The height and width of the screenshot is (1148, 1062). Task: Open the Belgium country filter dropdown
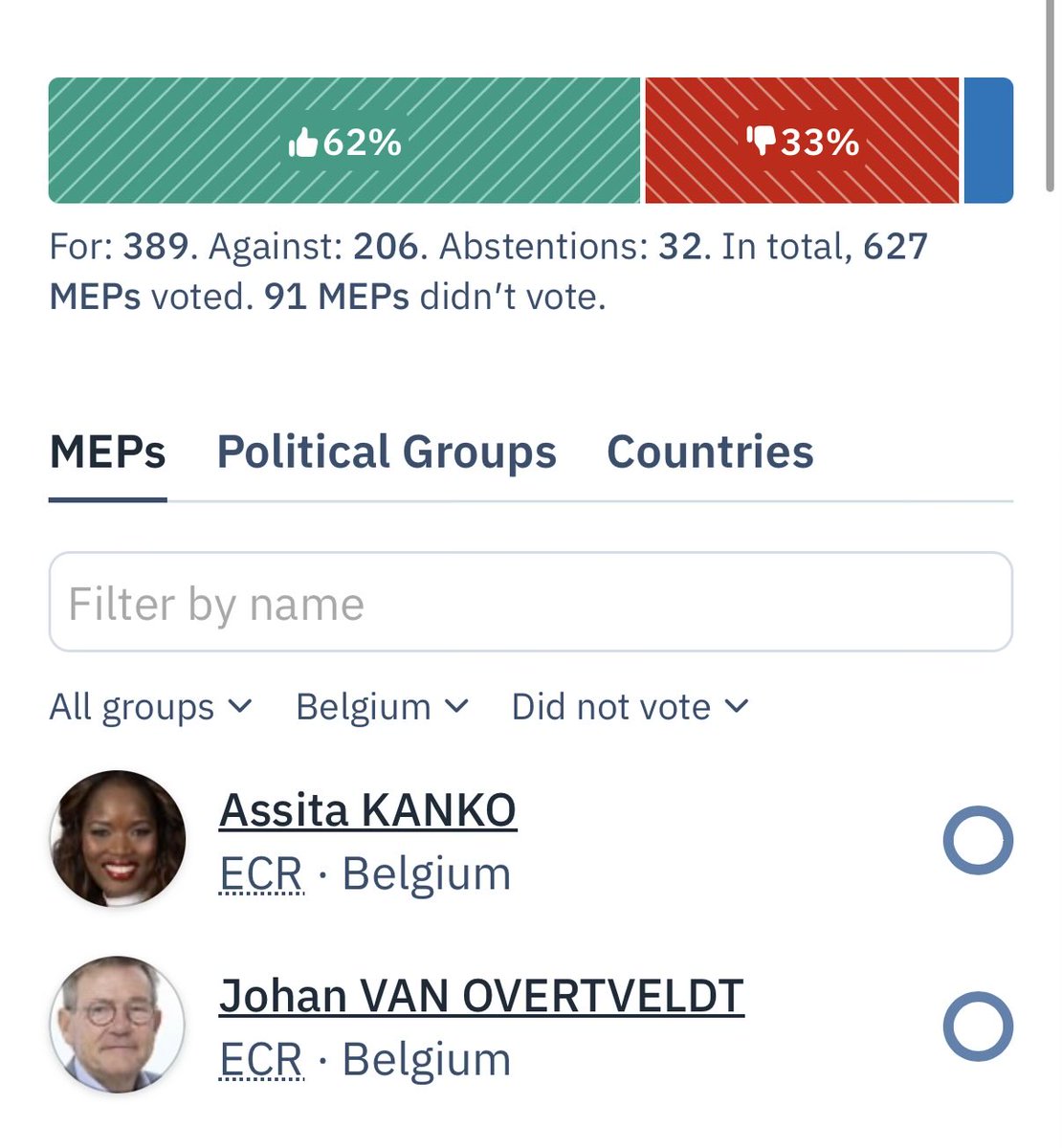coord(382,707)
